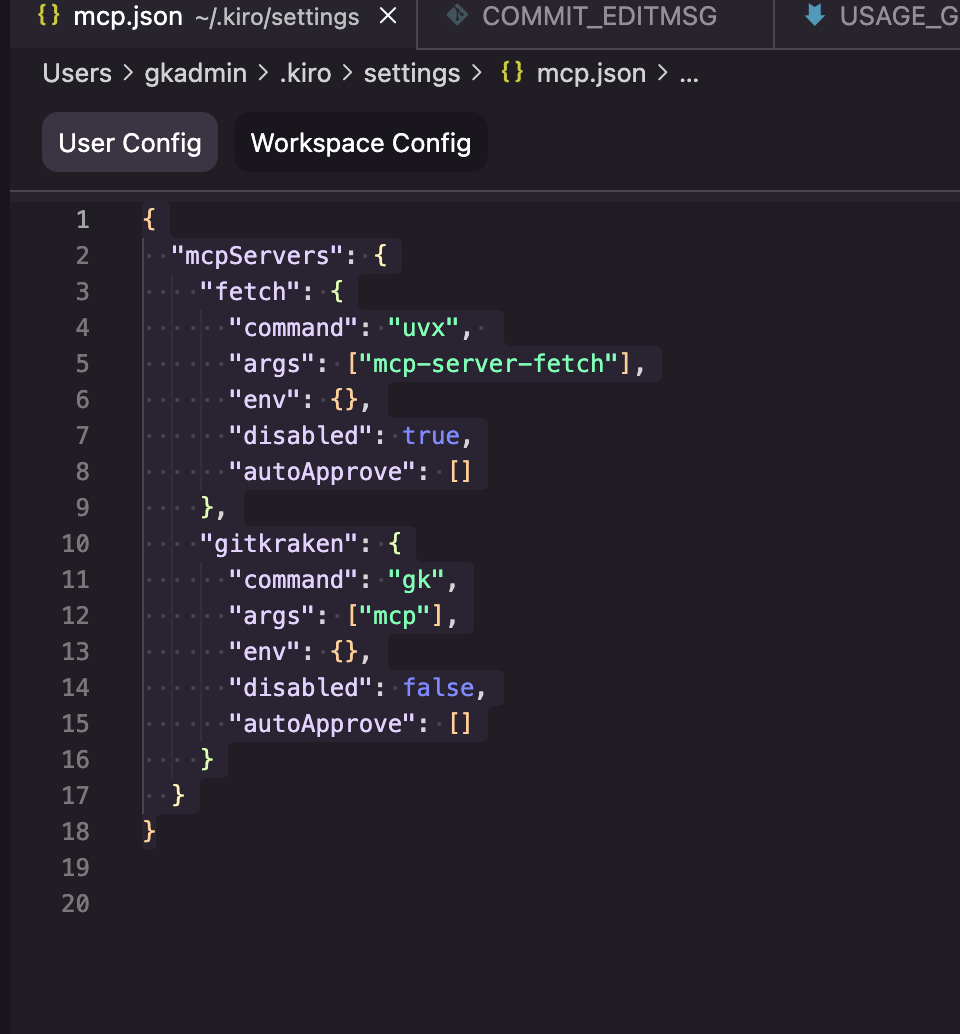The height and width of the screenshot is (1034, 960).
Task: Open the COMMIT_EDITMSG tab
Action: coord(594,16)
